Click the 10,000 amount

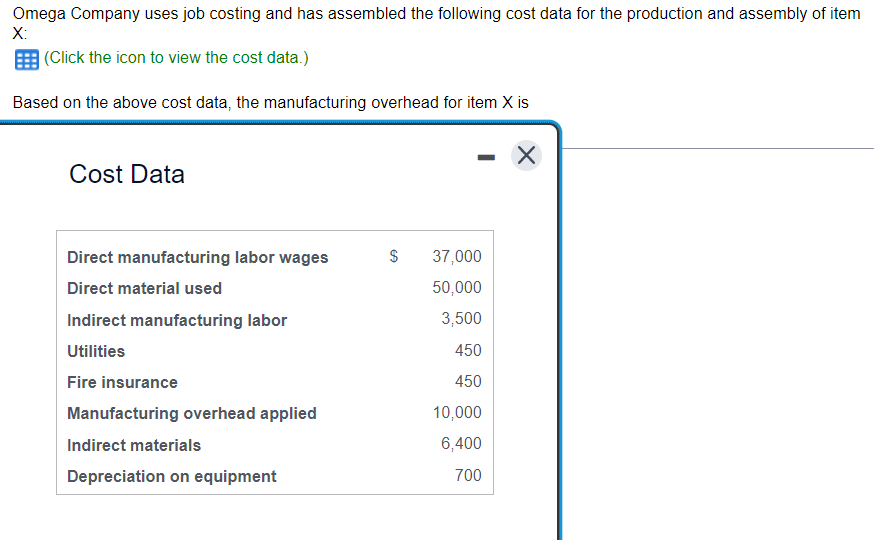click(x=457, y=412)
